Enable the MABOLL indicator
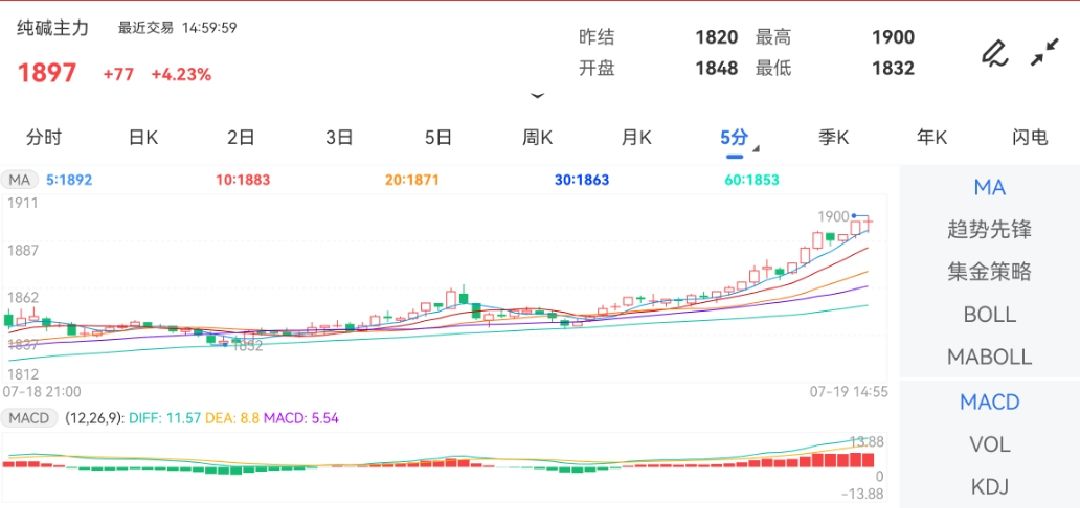Viewport: 1080px width, 508px height. click(x=989, y=356)
